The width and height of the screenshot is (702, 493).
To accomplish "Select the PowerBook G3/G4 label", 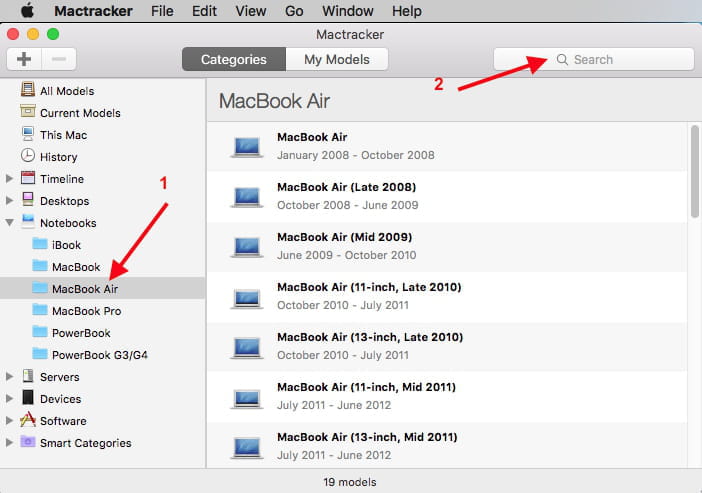I will [100, 355].
